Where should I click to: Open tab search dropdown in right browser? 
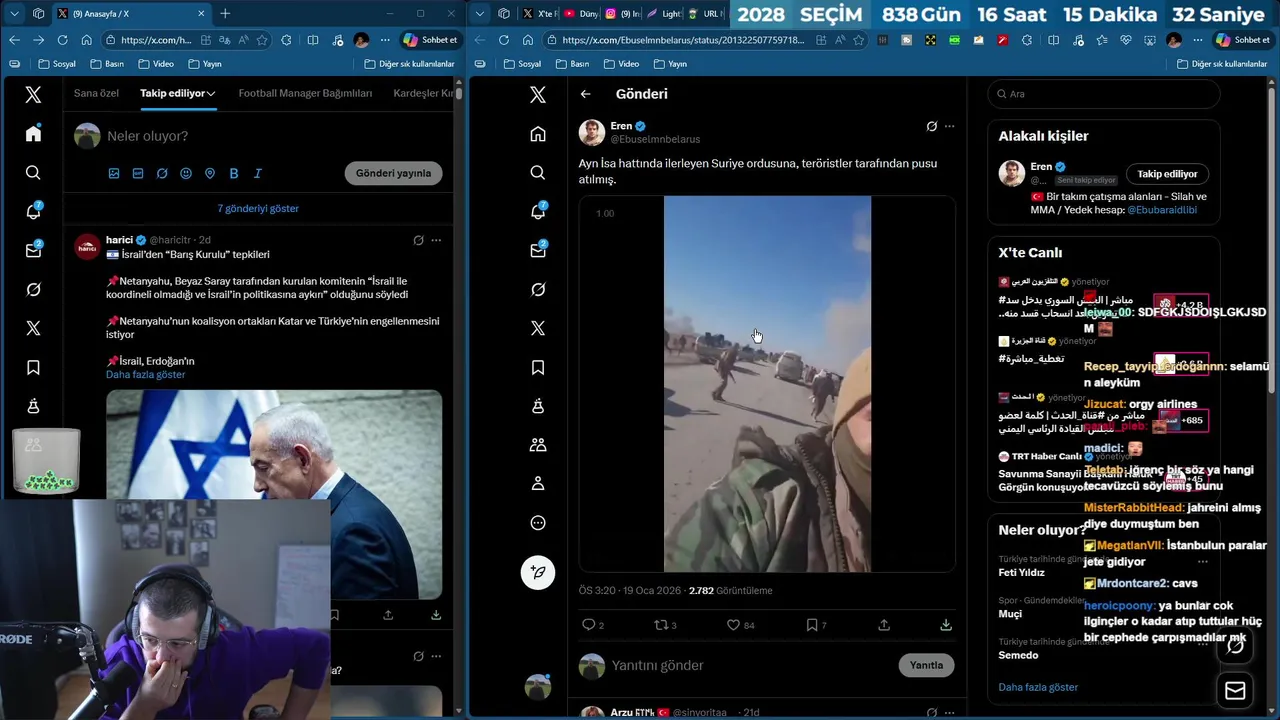(481, 13)
